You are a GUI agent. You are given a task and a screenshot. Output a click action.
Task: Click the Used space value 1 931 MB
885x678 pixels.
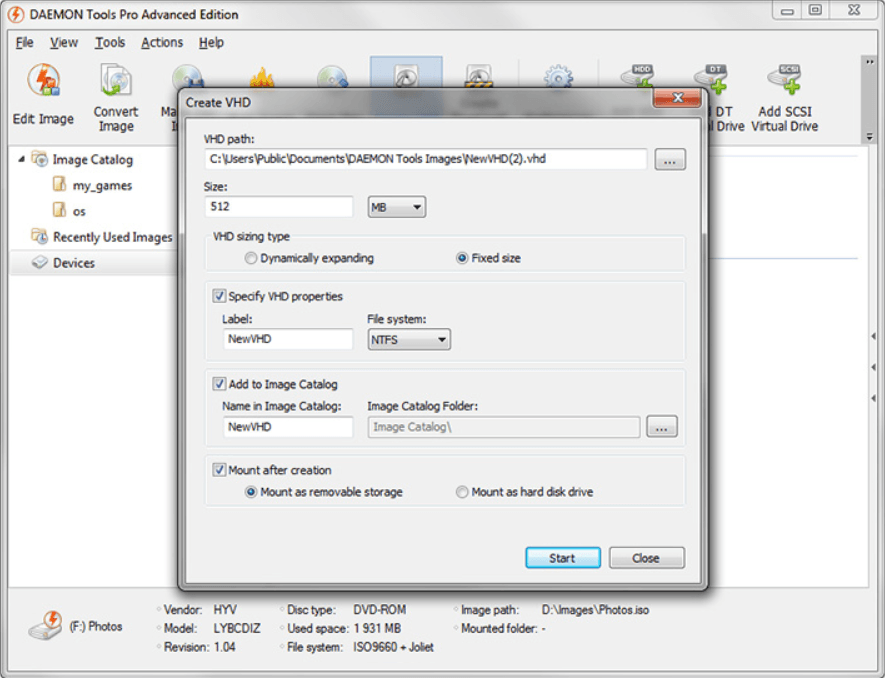377,628
